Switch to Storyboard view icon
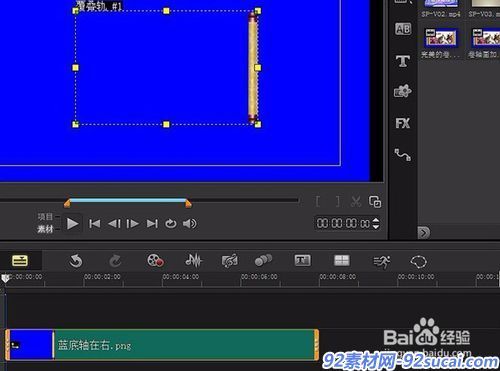The image size is (500, 371). pos(20,260)
